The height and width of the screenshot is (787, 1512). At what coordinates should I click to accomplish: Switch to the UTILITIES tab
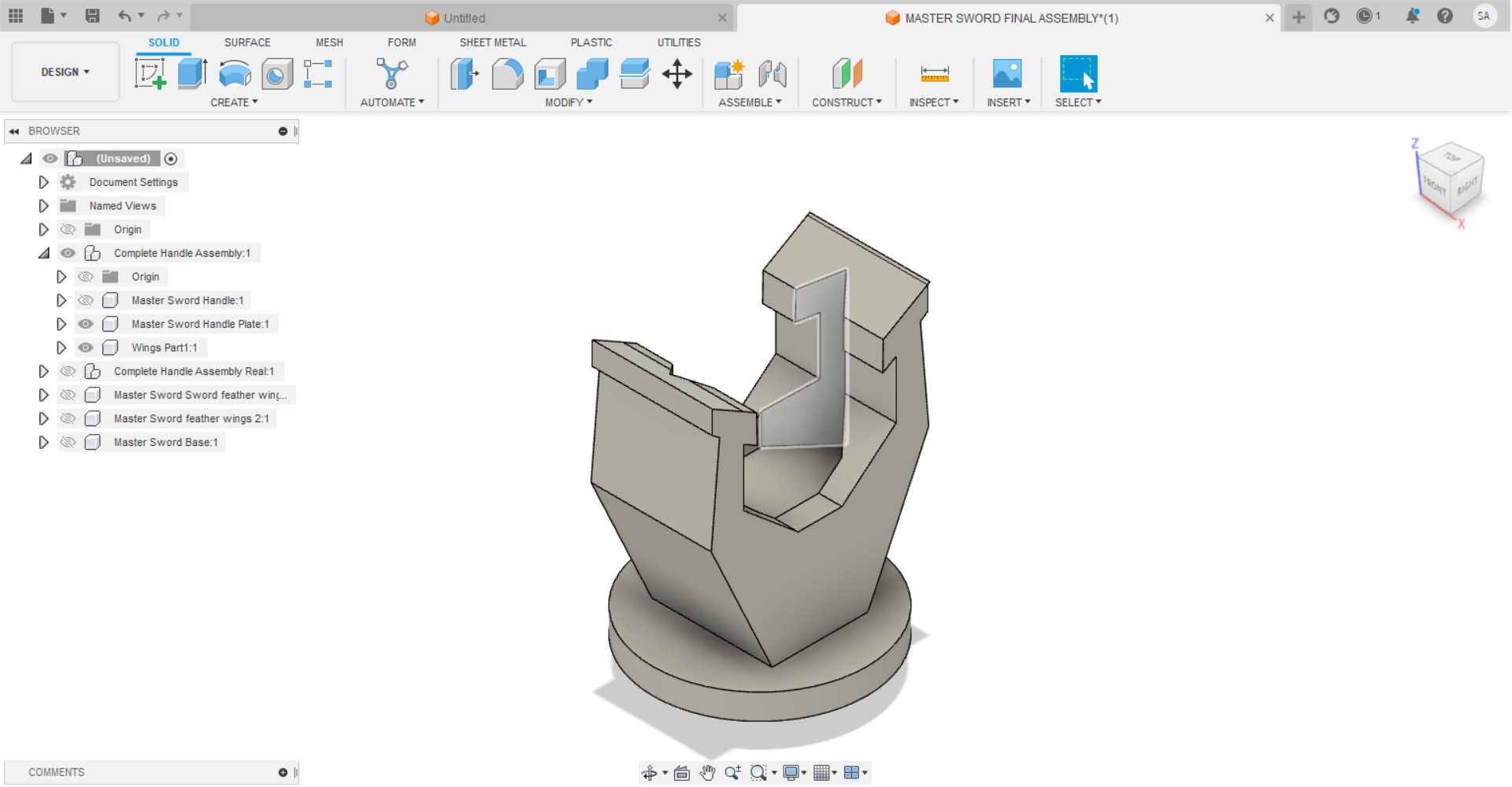point(679,43)
